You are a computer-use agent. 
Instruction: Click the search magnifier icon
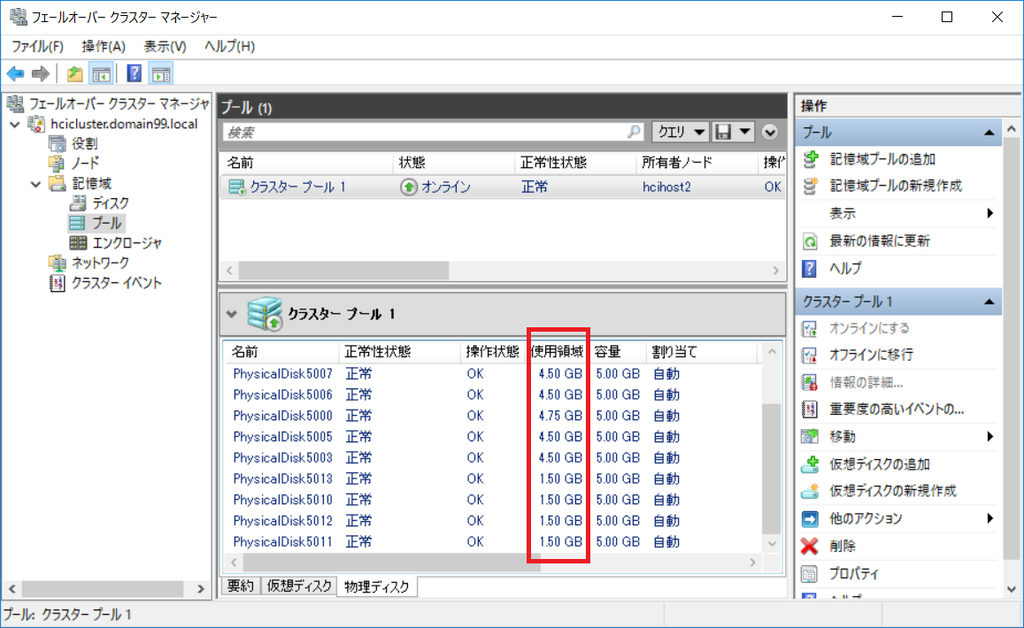tap(633, 132)
